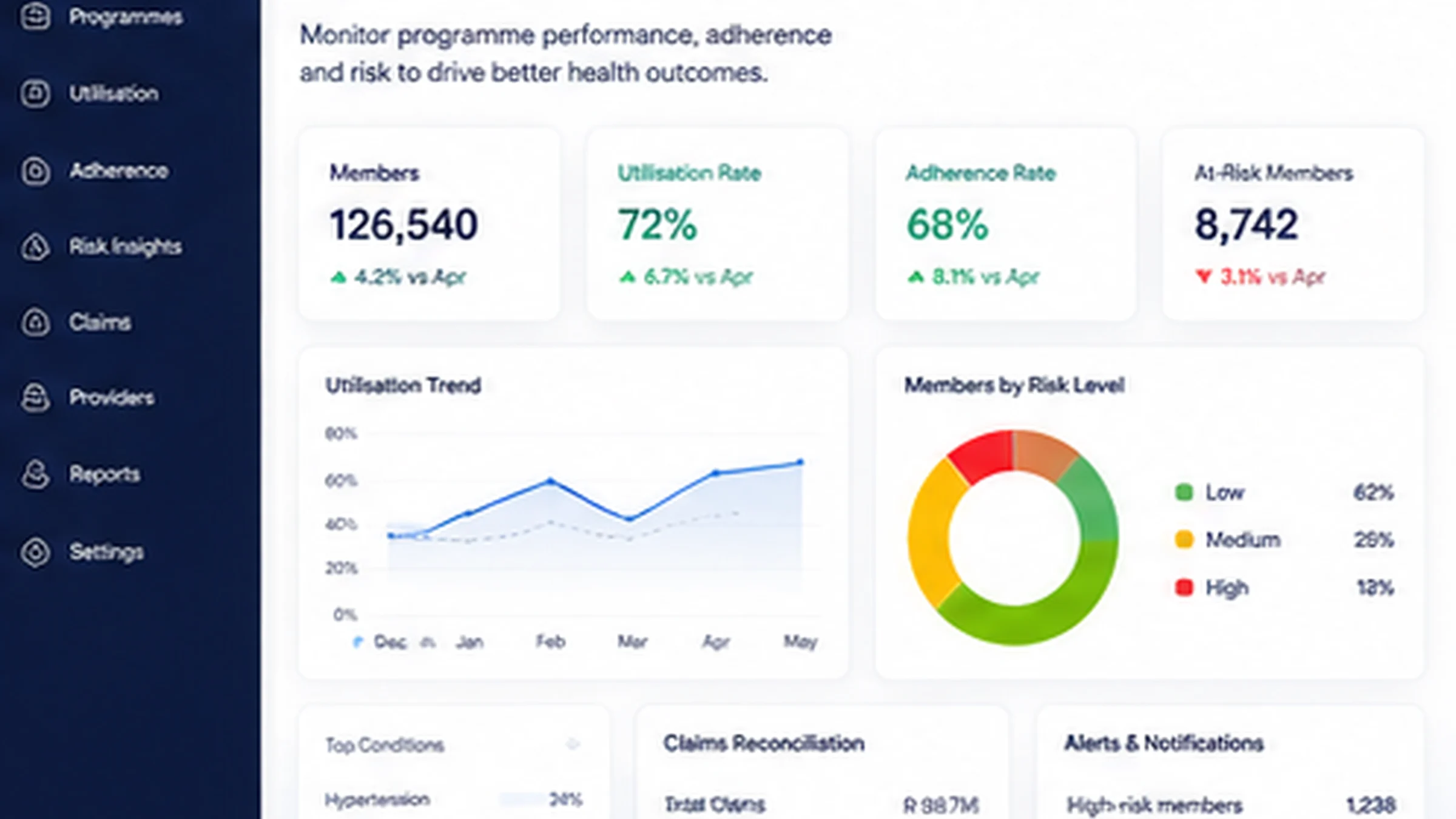Click the green arrow under Adherence Rate
Viewport: 1456px width, 819px height.
(x=915, y=277)
